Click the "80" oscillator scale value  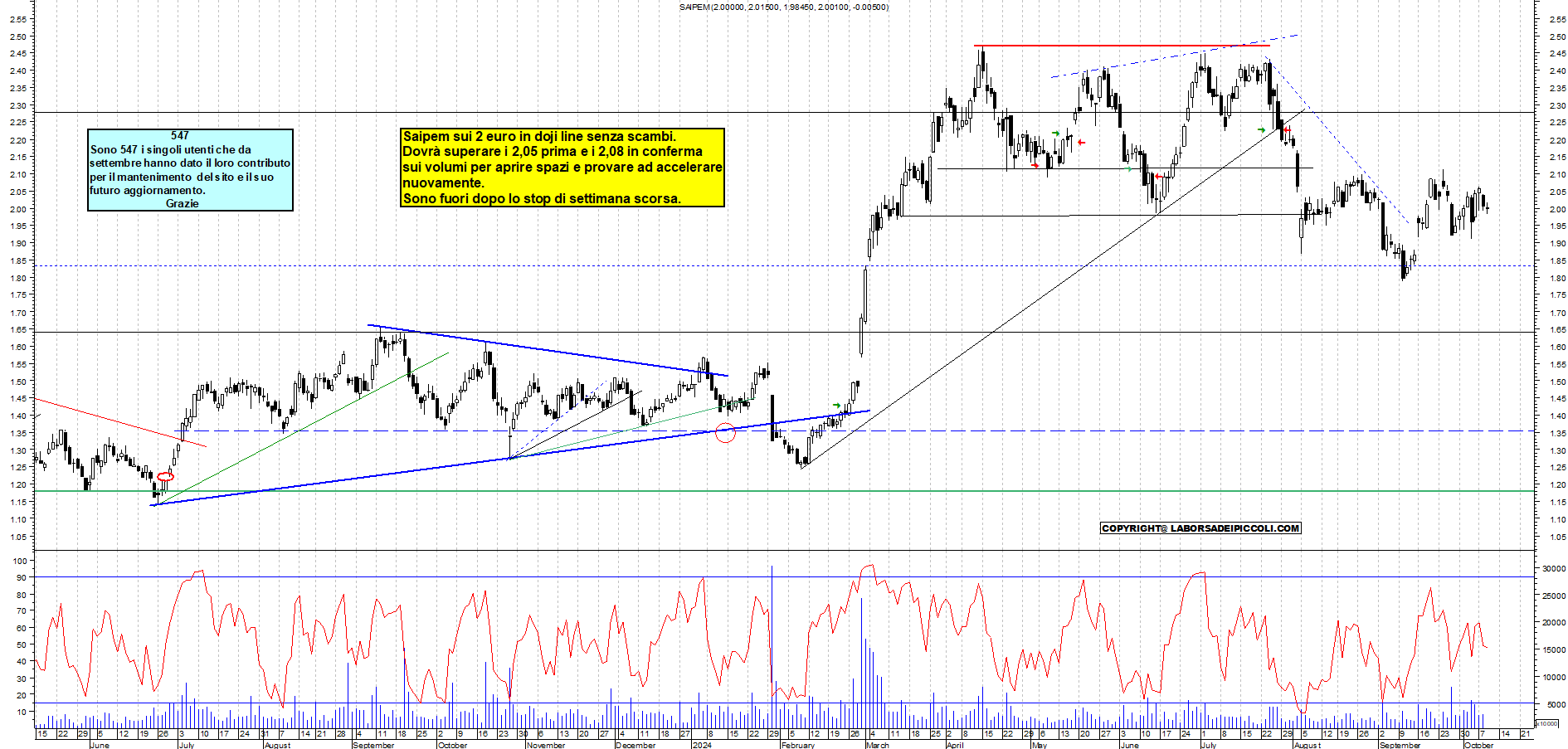point(22,595)
